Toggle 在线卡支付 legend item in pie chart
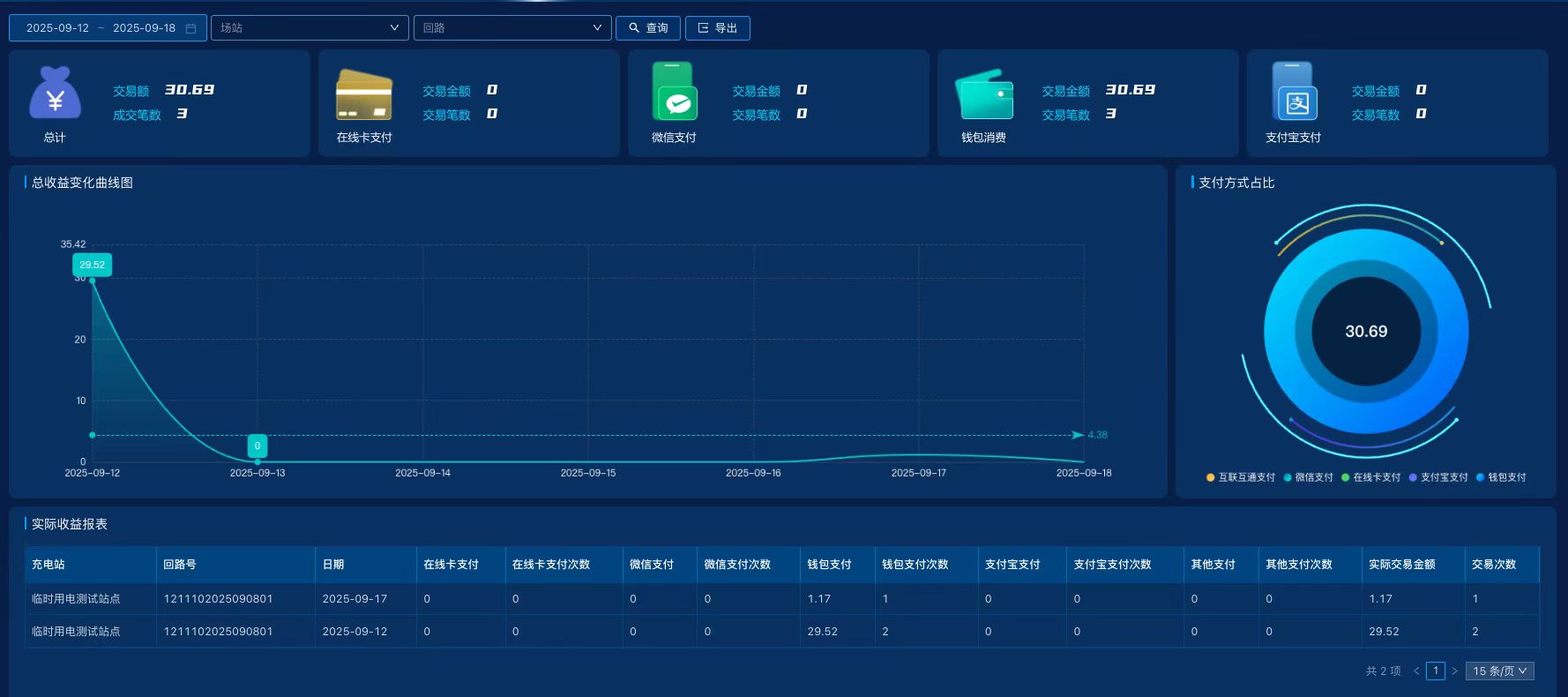1568x697 pixels. [1370, 477]
